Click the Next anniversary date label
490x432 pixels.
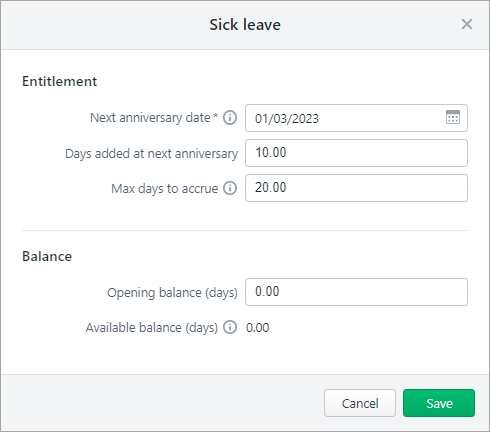(154, 118)
